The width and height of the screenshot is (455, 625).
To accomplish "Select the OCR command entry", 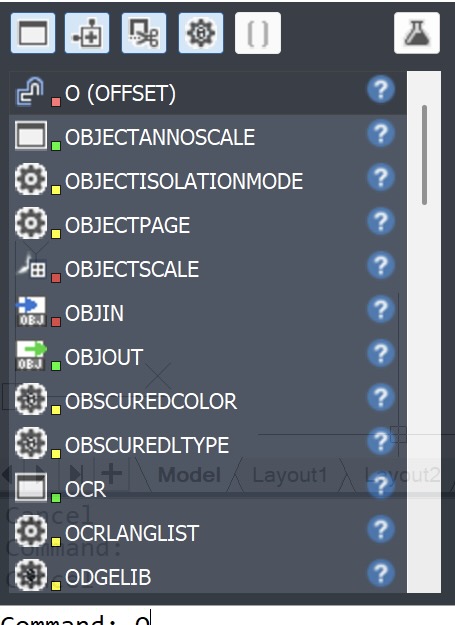I will 208,489.
